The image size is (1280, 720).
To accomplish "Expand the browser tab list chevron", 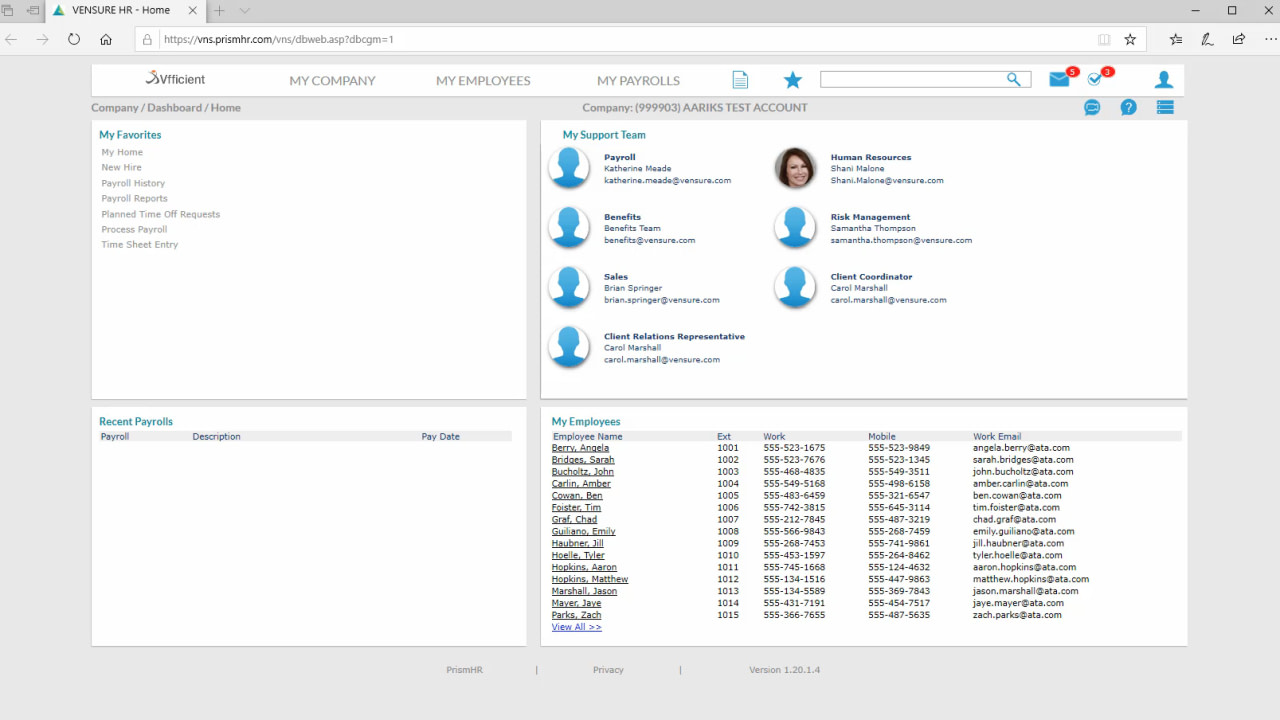I will (245, 11).
